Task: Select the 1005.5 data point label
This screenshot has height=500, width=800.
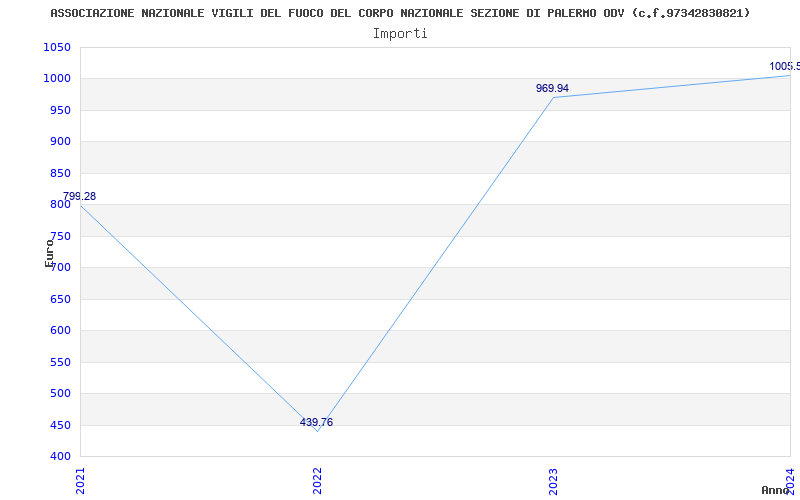Action: point(785,66)
